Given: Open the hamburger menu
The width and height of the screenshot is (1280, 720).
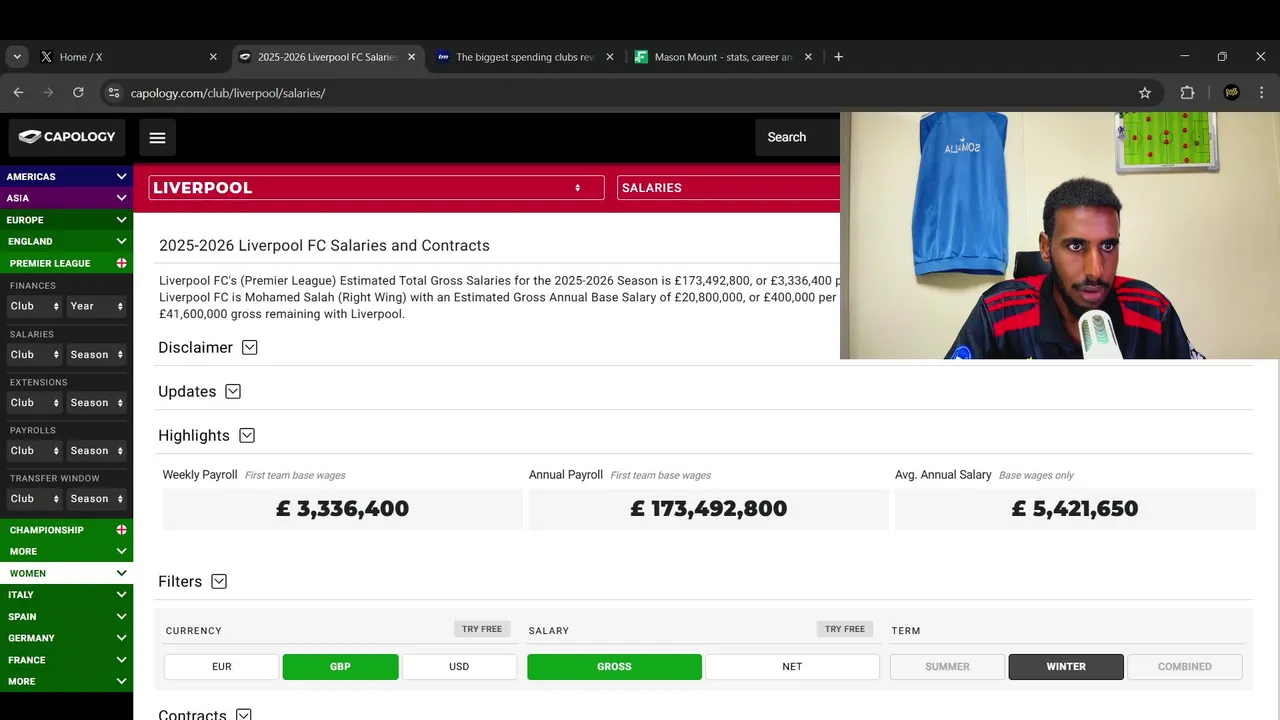Looking at the screenshot, I should coord(157,138).
